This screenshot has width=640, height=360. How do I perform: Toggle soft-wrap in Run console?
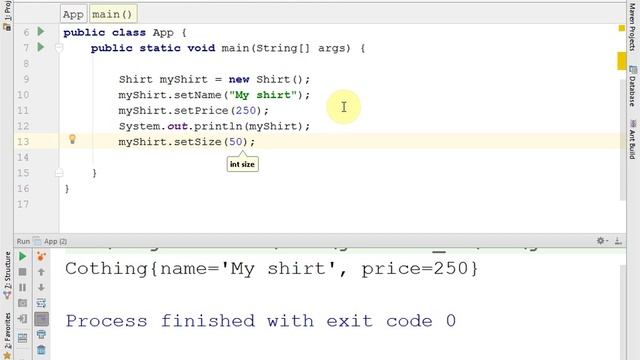click(x=41, y=303)
